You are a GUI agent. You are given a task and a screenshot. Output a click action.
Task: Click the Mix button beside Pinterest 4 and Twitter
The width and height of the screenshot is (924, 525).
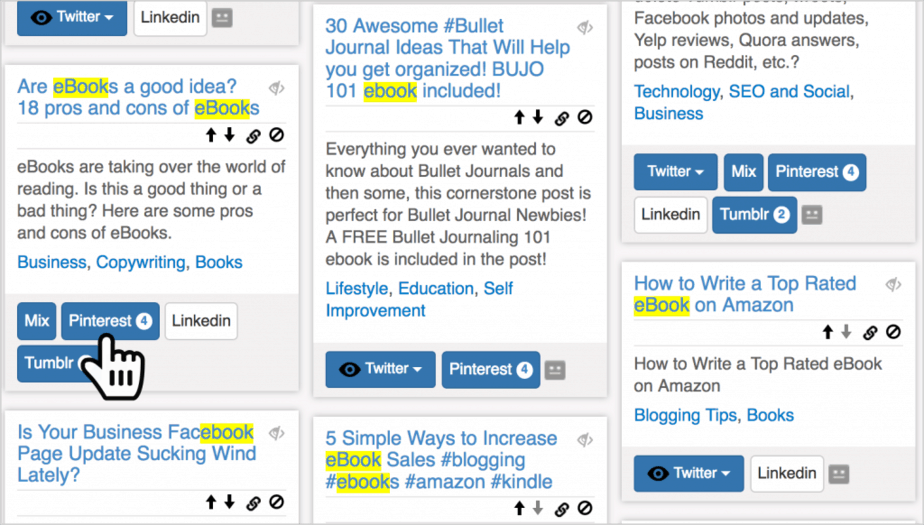coord(743,172)
